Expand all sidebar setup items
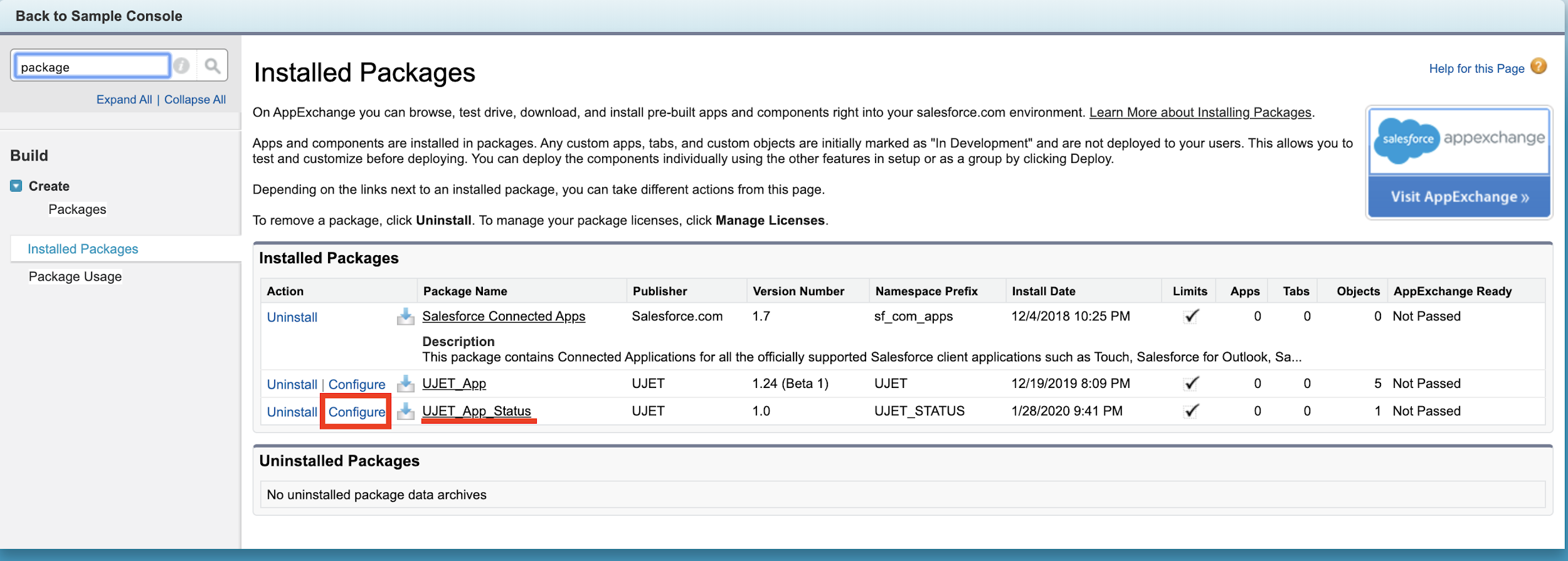This screenshot has width=1568, height=561. coord(124,100)
